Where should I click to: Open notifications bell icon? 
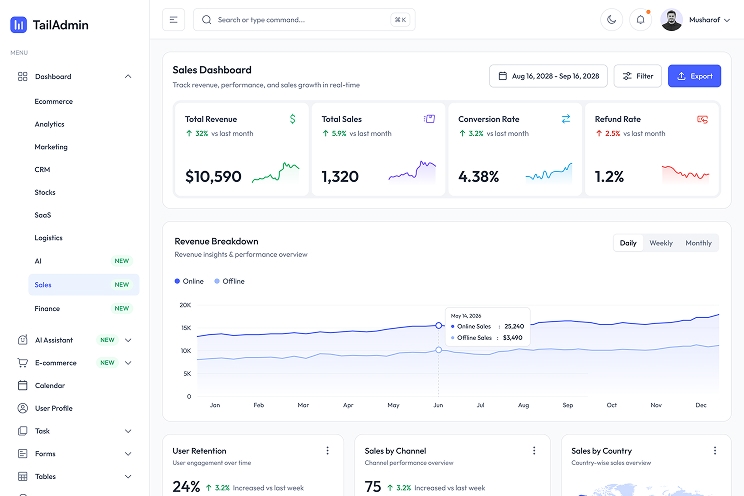(x=640, y=20)
